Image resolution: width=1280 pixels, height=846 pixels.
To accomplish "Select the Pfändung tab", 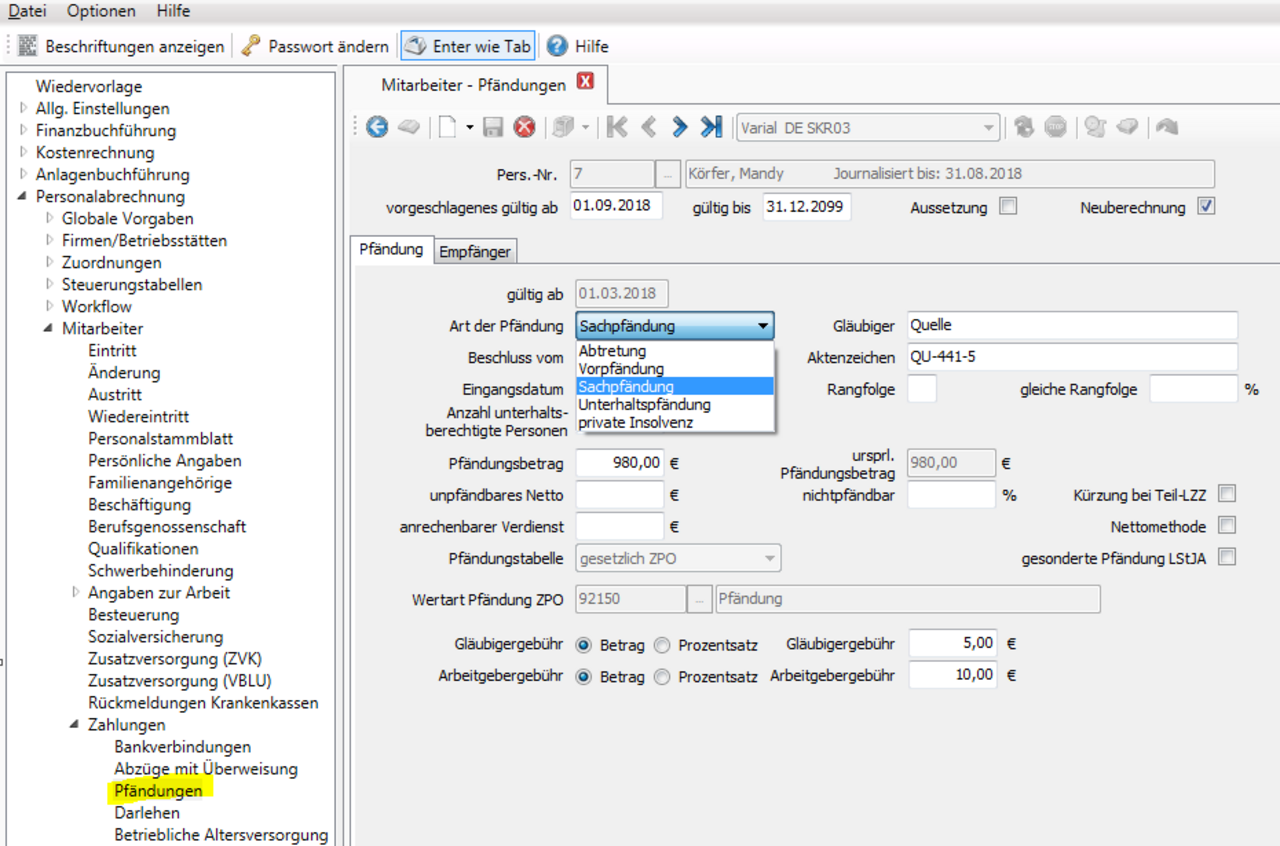I will click(392, 250).
